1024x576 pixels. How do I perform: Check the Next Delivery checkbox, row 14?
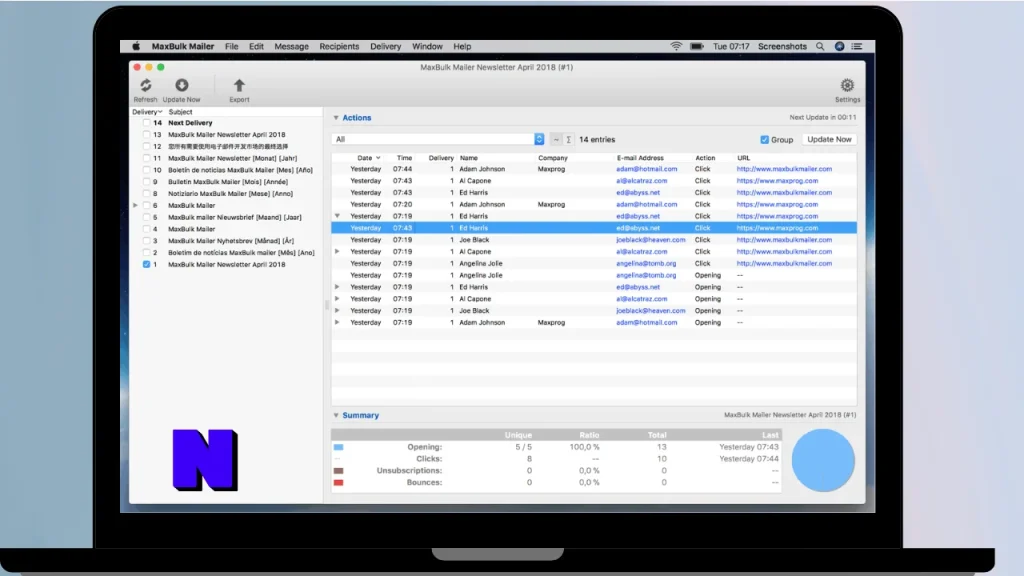point(146,123)
